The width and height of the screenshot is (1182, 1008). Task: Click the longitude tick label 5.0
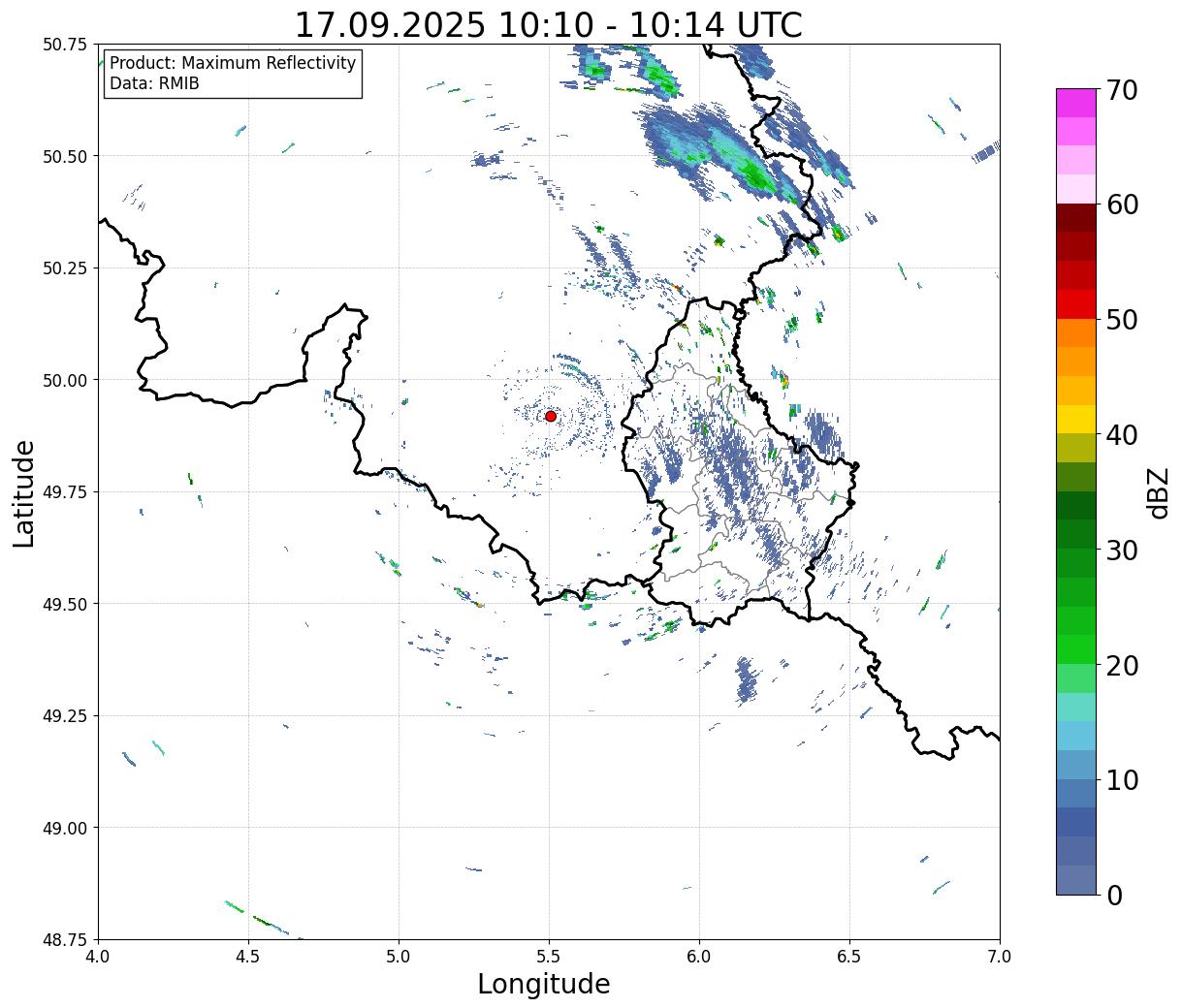(399, 957)
